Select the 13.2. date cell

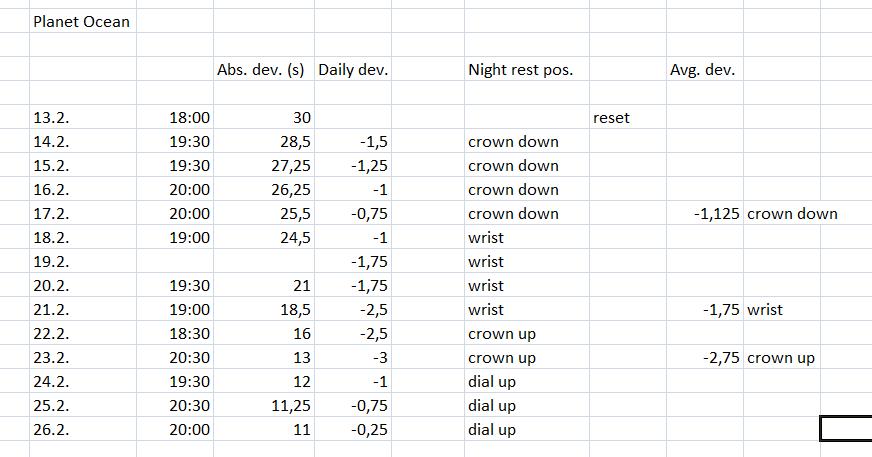50,118
